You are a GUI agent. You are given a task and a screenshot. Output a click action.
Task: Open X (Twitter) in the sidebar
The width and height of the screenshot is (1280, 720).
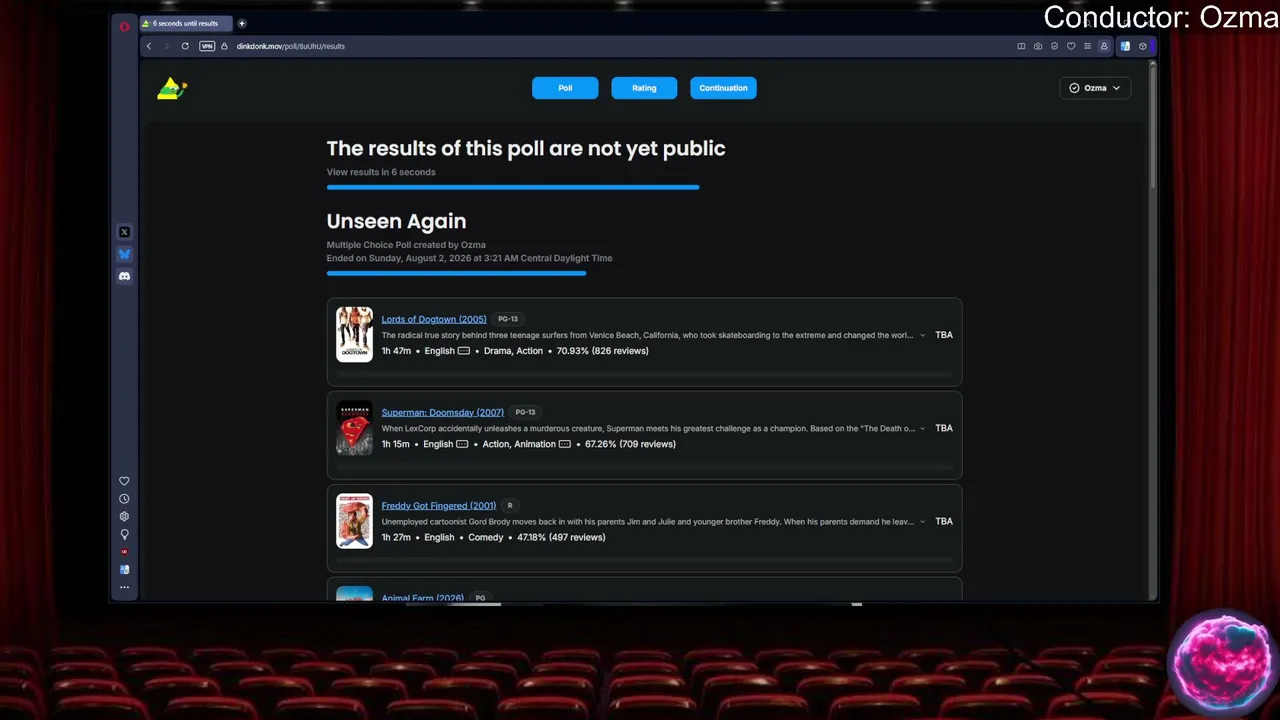click(124, 232)
